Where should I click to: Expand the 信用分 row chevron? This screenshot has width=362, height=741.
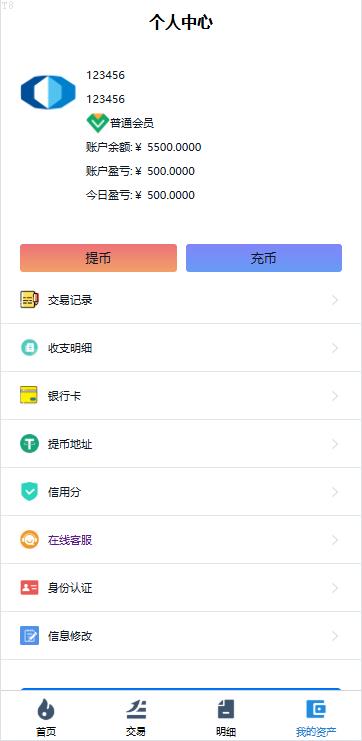335,492
